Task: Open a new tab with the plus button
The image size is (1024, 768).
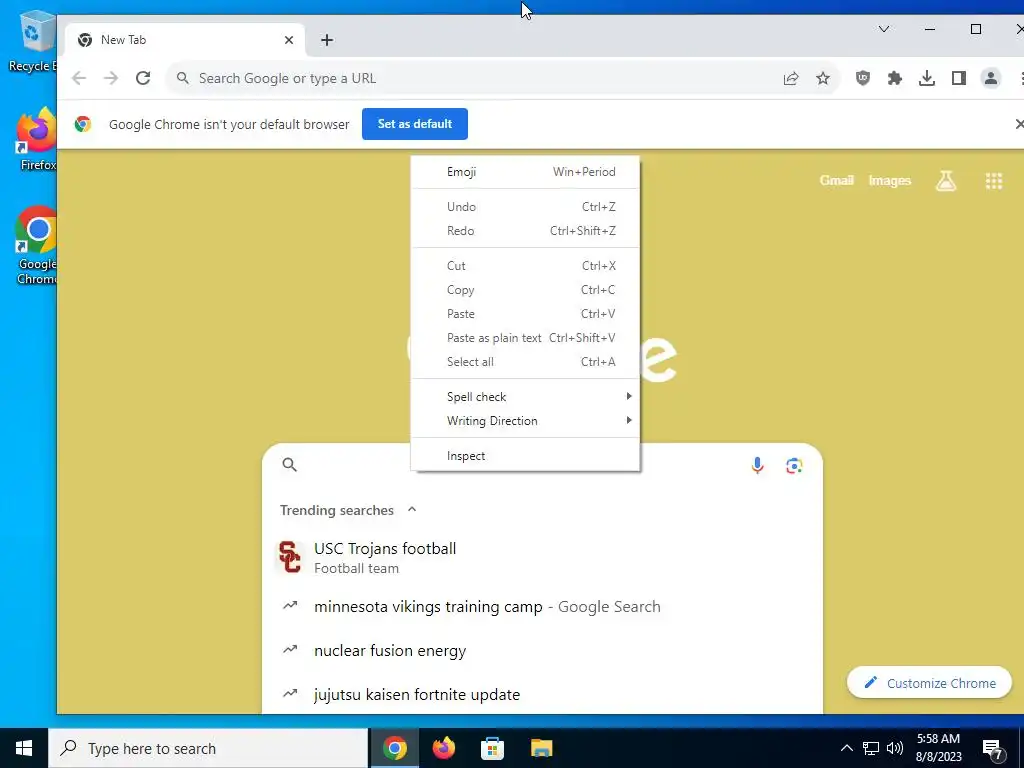Action: pyautogui.click(x=327, y=40)
